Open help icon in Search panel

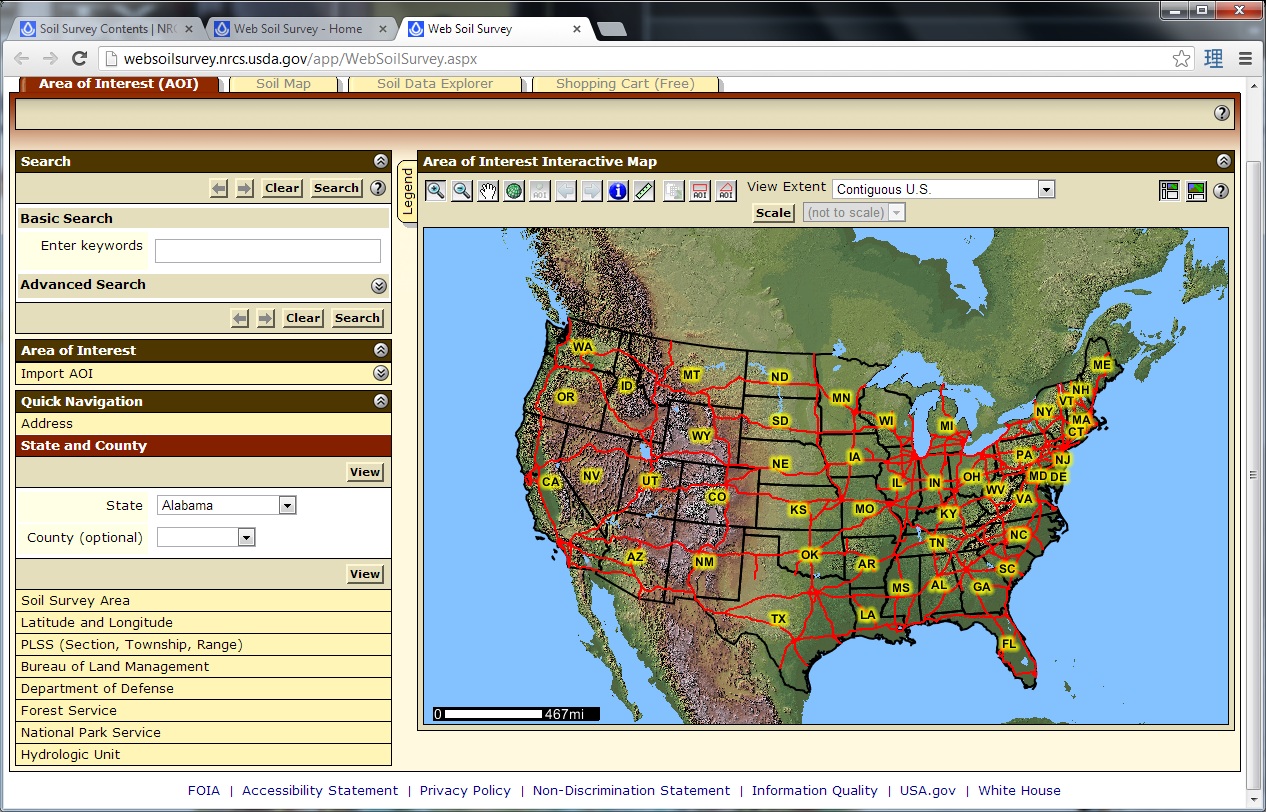[x=378, y=188]
